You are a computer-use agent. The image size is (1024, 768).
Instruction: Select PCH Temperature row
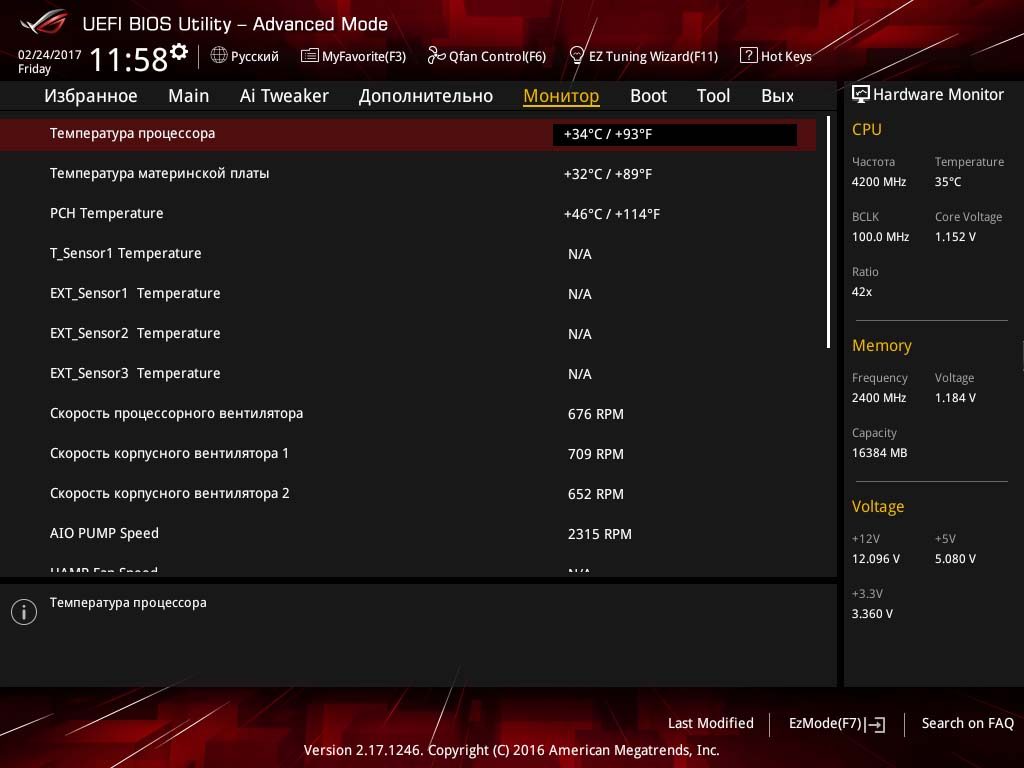[x=408, y=214]
